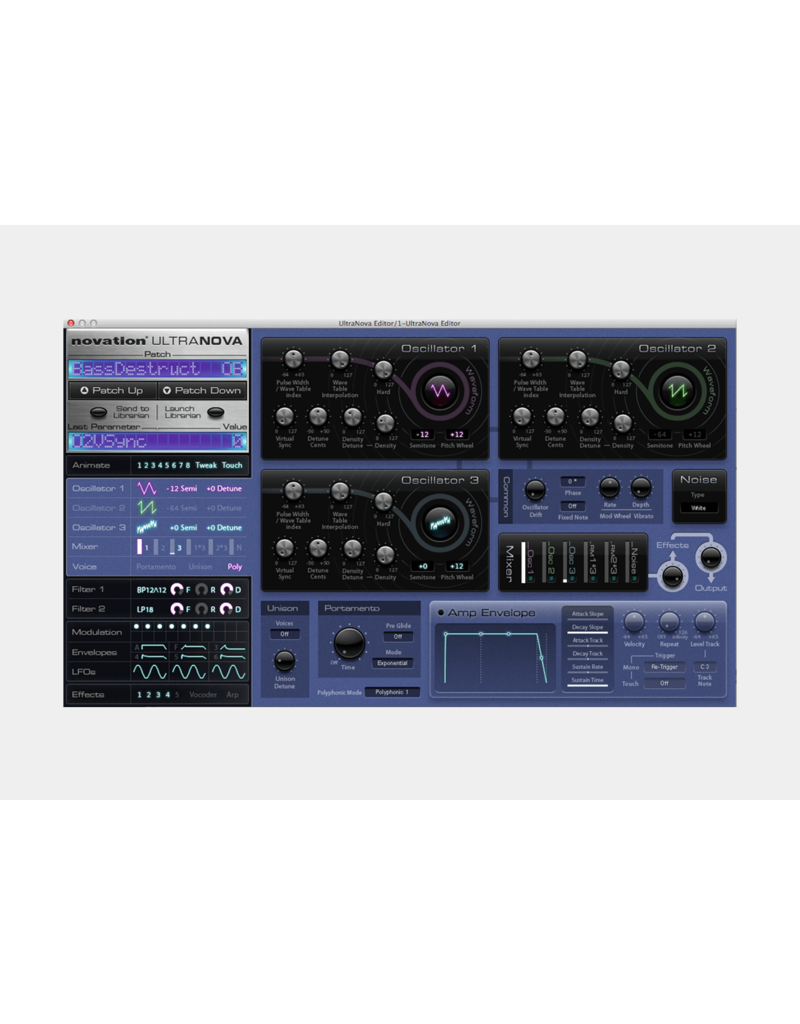The height and width of the screenshot is (1024, 800).
Task: Toggle Touch mode in the Animate row
Action: click(232, 465)
